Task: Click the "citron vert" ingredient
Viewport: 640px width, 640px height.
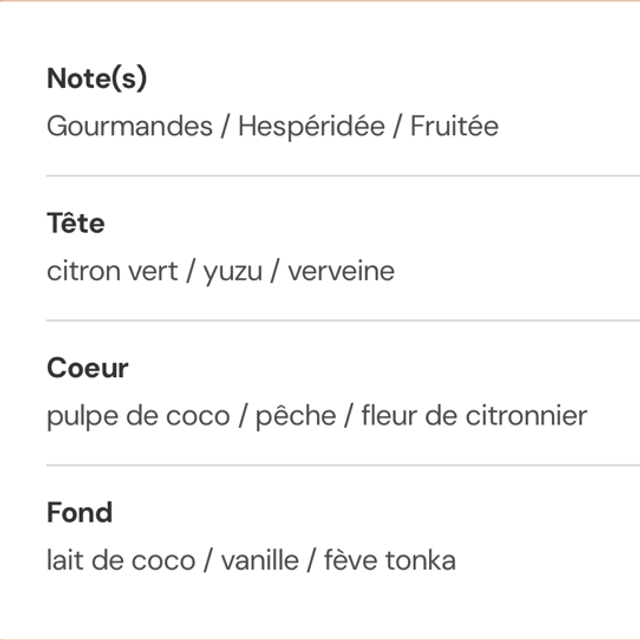Action: [x=109, y=271]
